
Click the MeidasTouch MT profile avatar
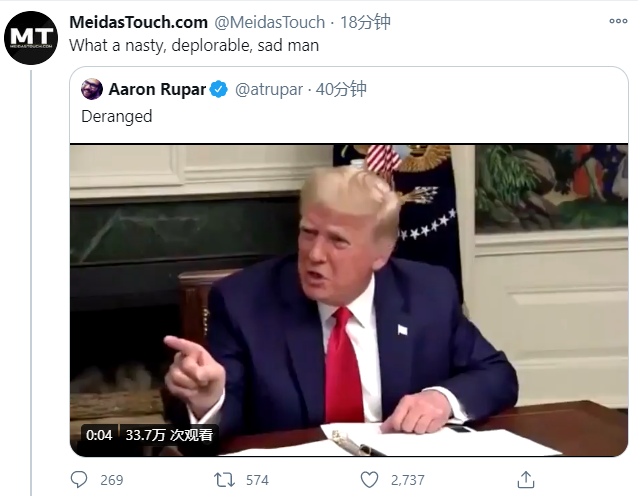click(31, 38)
